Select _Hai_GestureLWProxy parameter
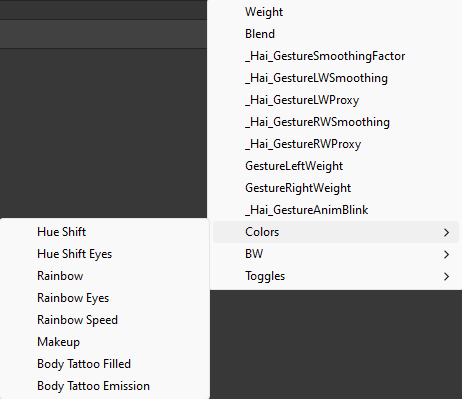462x399 pixels. [336, 100]
